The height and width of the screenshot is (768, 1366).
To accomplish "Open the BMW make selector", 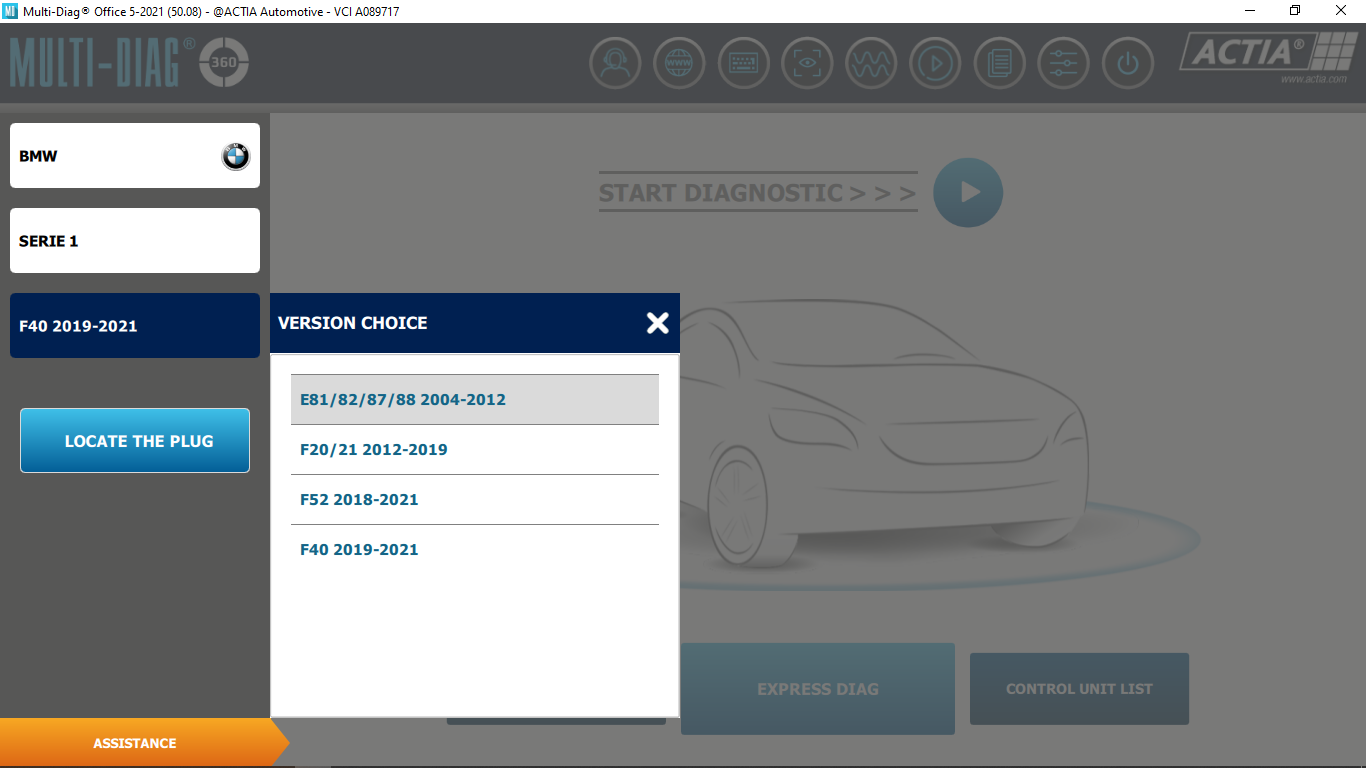I will click(x=135, y=156).
